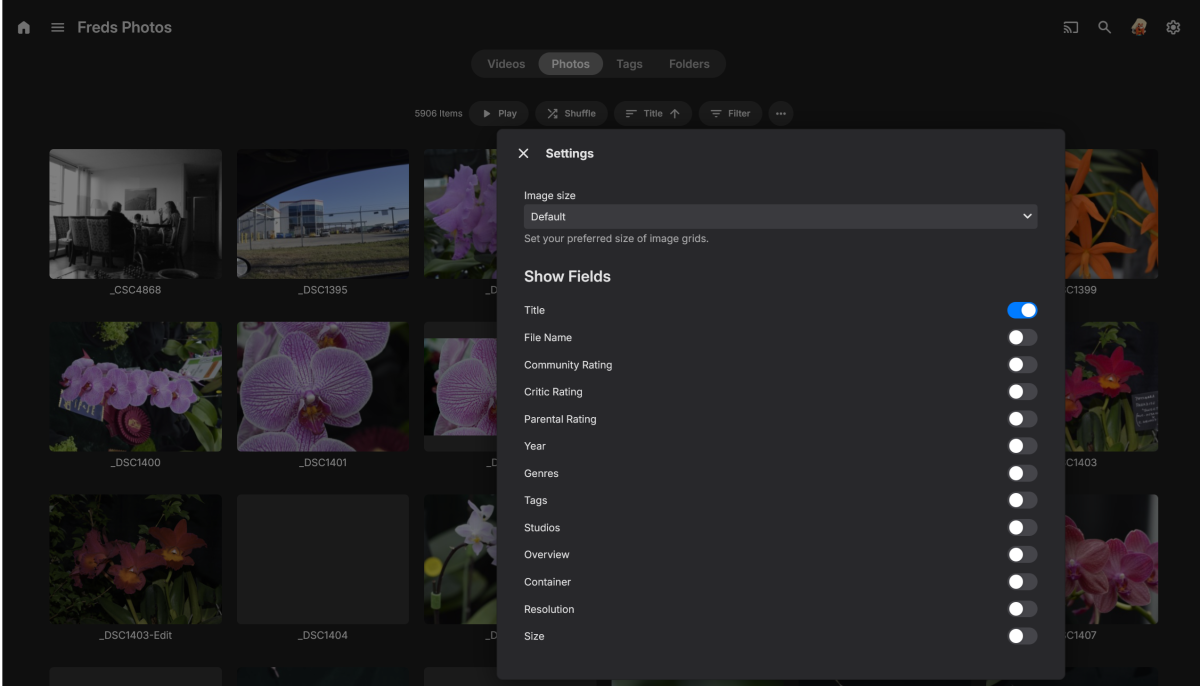The height and width of the screenshot is (686, 1200).
Task: Close the Settings dialog with X
Action: pos(523,153)
